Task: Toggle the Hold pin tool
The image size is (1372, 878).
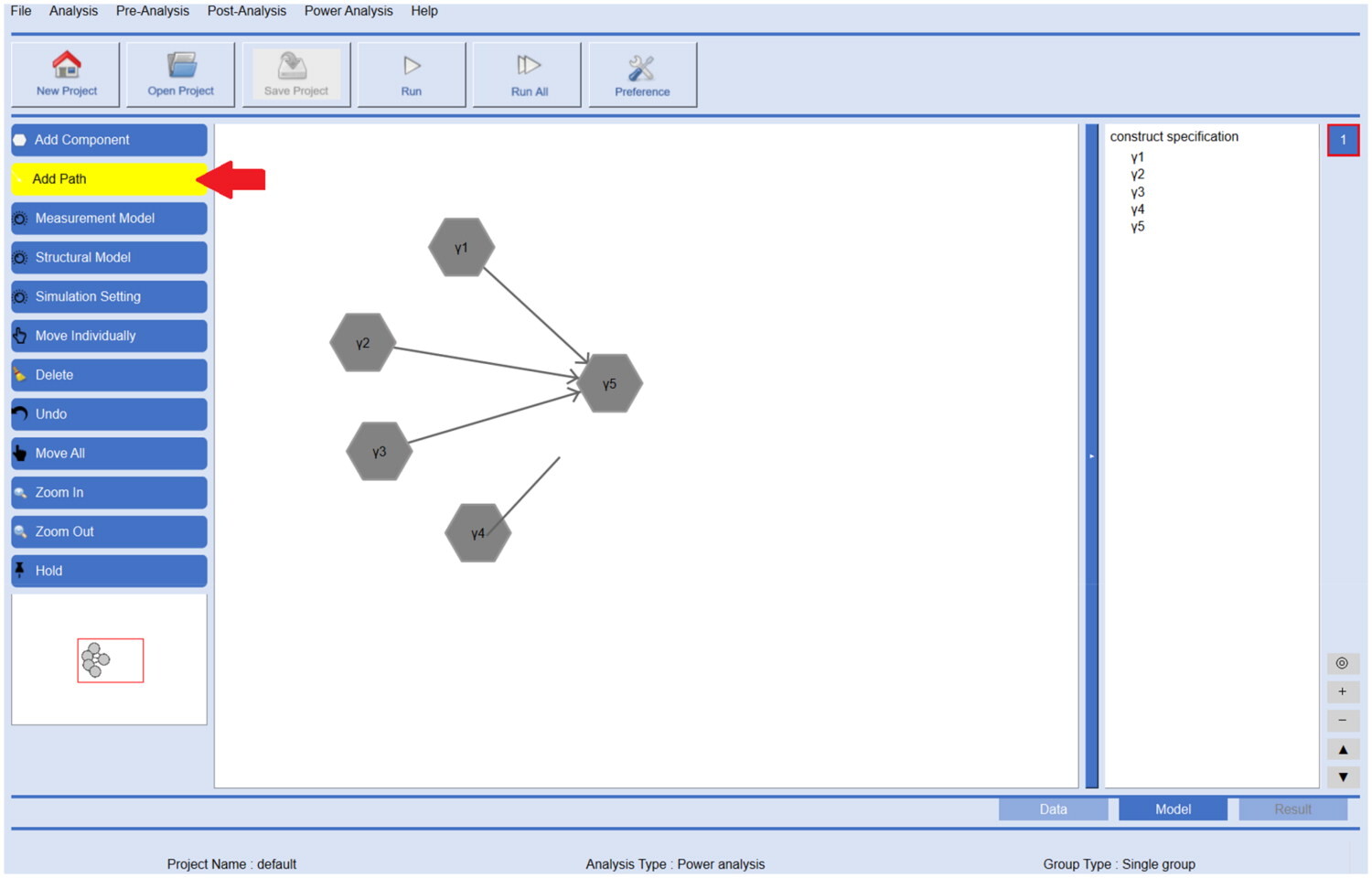Action: (109, 571)
